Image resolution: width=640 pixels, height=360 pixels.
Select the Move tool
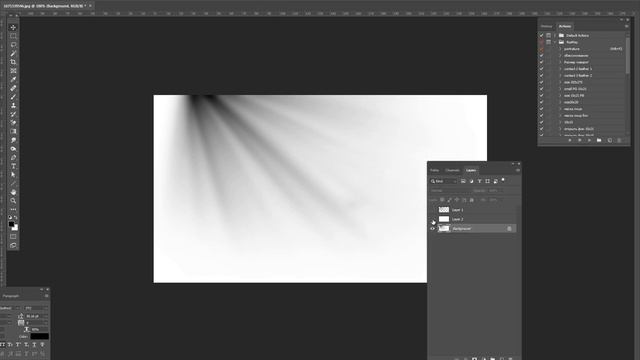[x=13, y=27]
